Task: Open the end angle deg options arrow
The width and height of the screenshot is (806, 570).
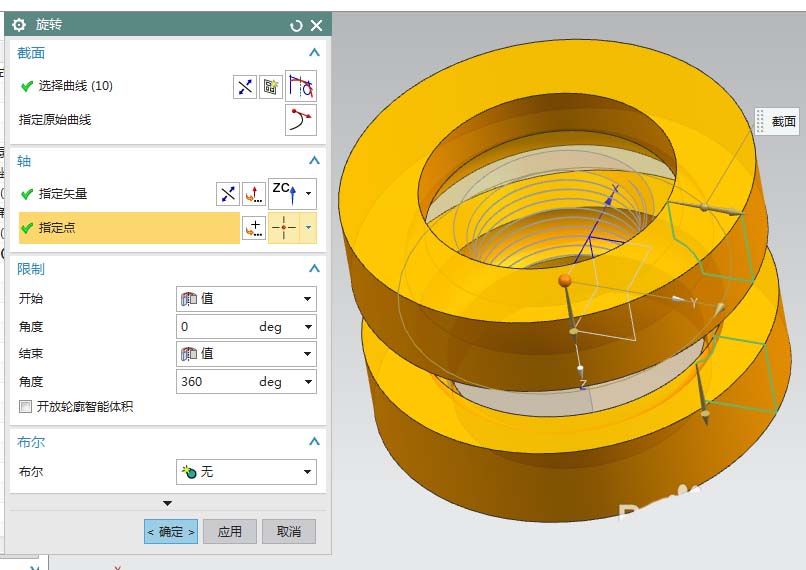Action: point(308,381)
